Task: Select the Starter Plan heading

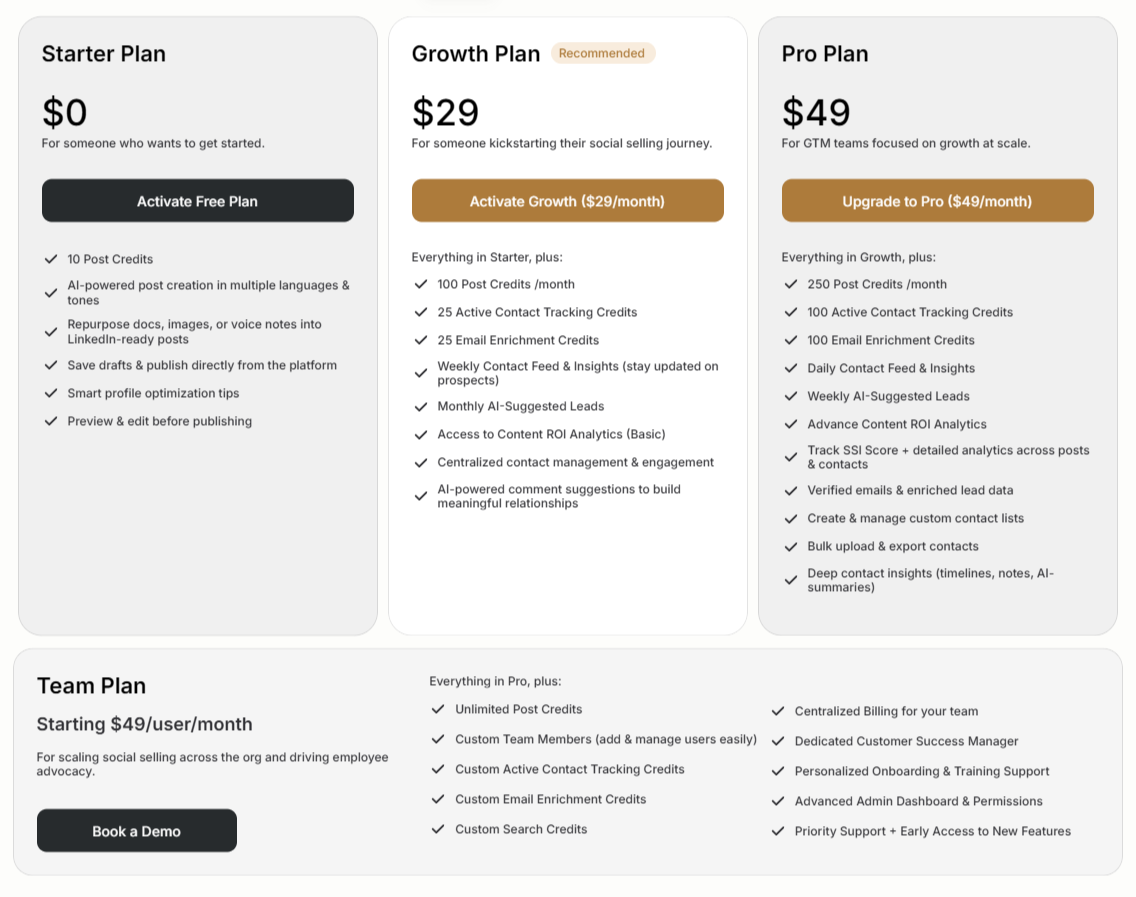Action: pos(104,54)
